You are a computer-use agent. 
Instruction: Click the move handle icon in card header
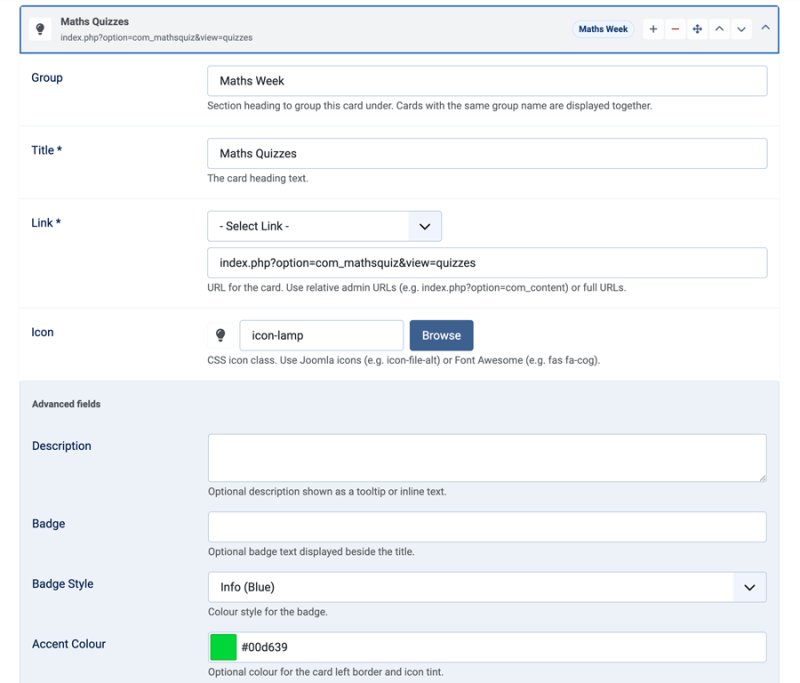click(x=697, y=29)
